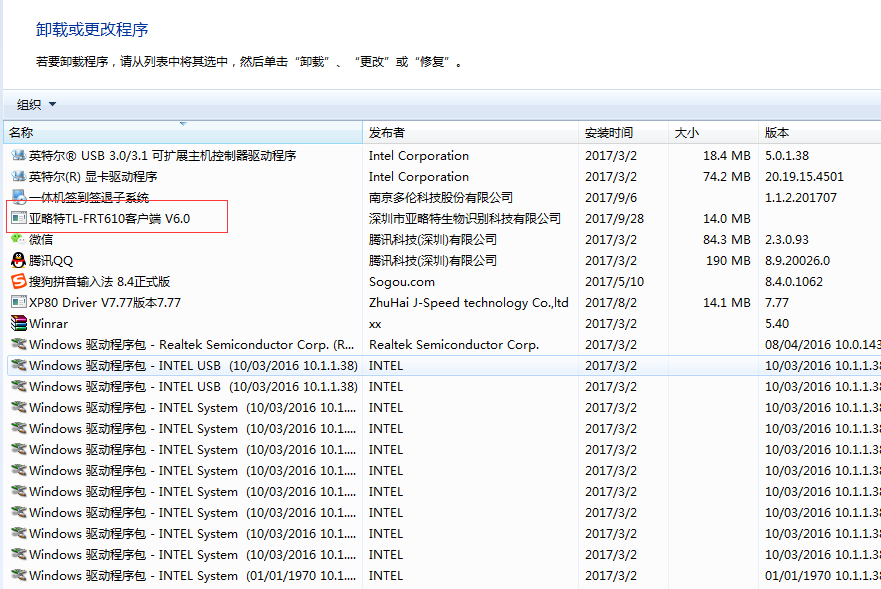Sort list by 名称 column header
881x589 pixels.
point(183,133)
